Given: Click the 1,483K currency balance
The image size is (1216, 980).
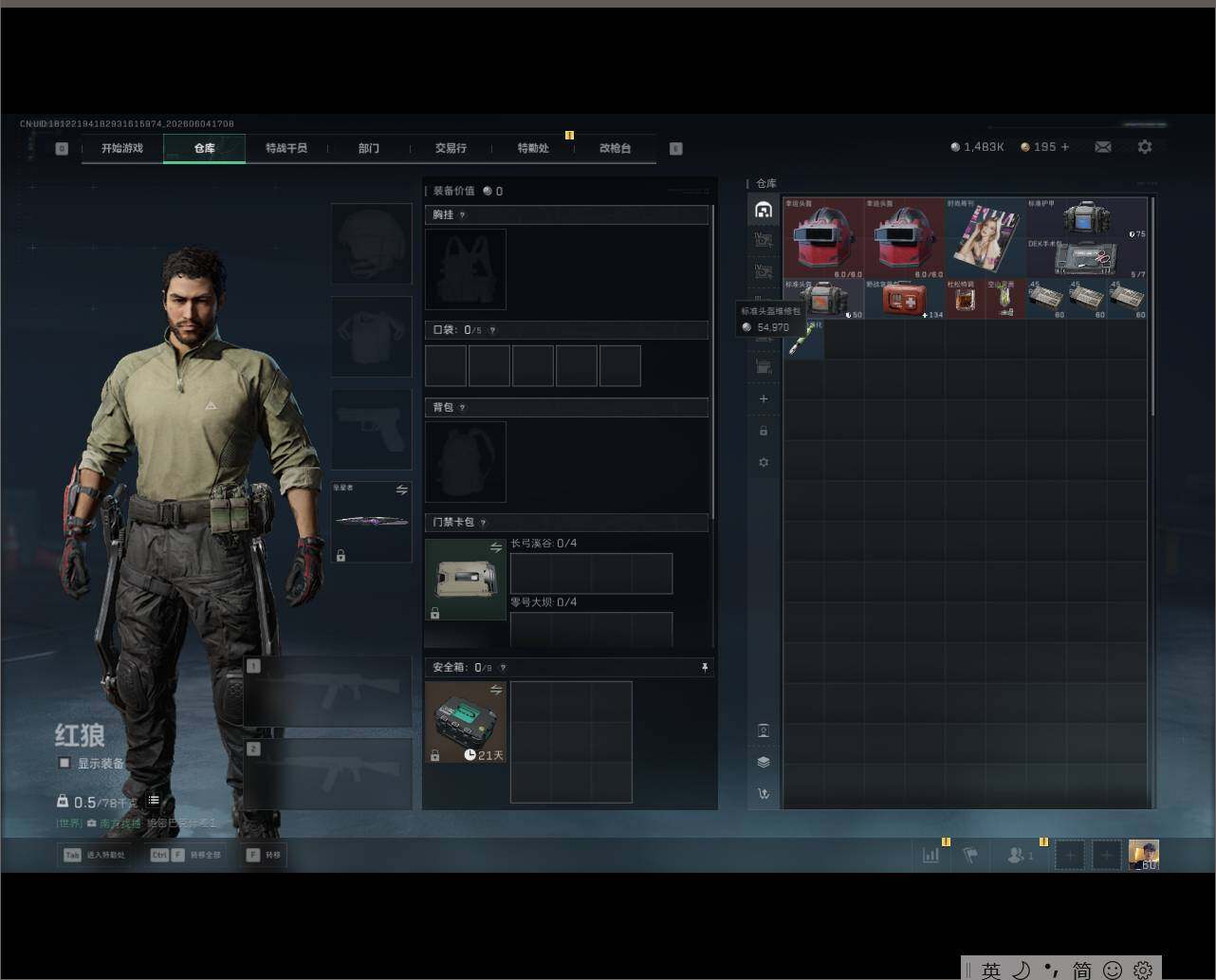Looking at the screenshot, I should (x=978, y=147).
